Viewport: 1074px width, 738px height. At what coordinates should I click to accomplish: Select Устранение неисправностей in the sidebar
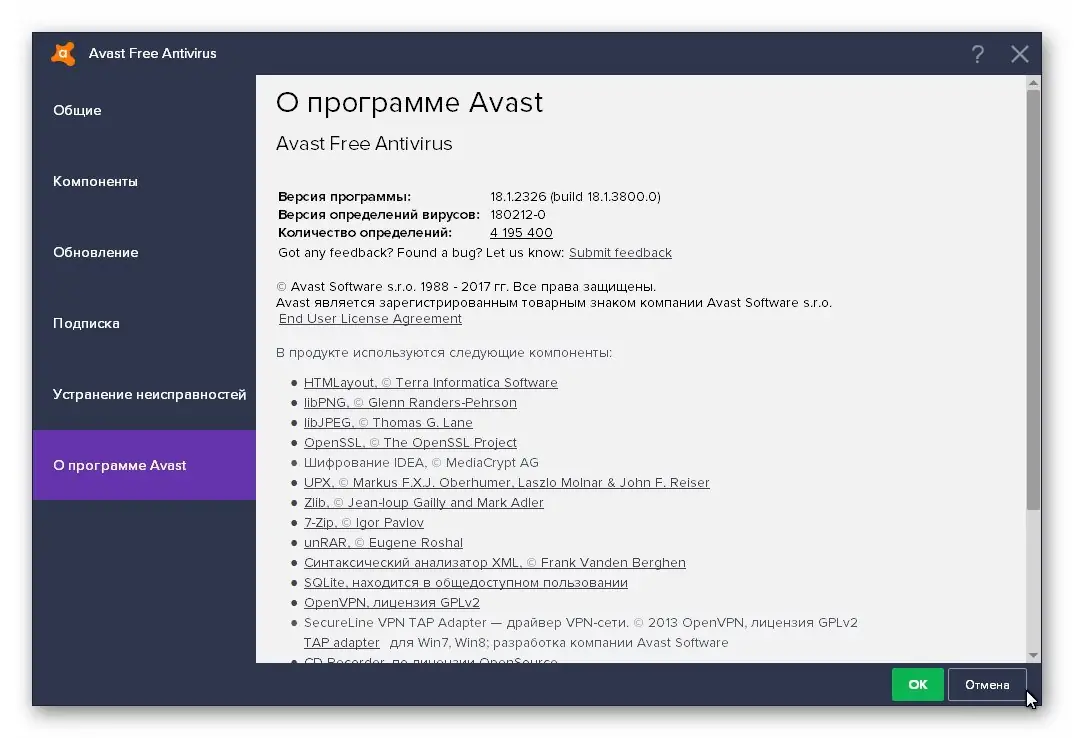[149, 394]
